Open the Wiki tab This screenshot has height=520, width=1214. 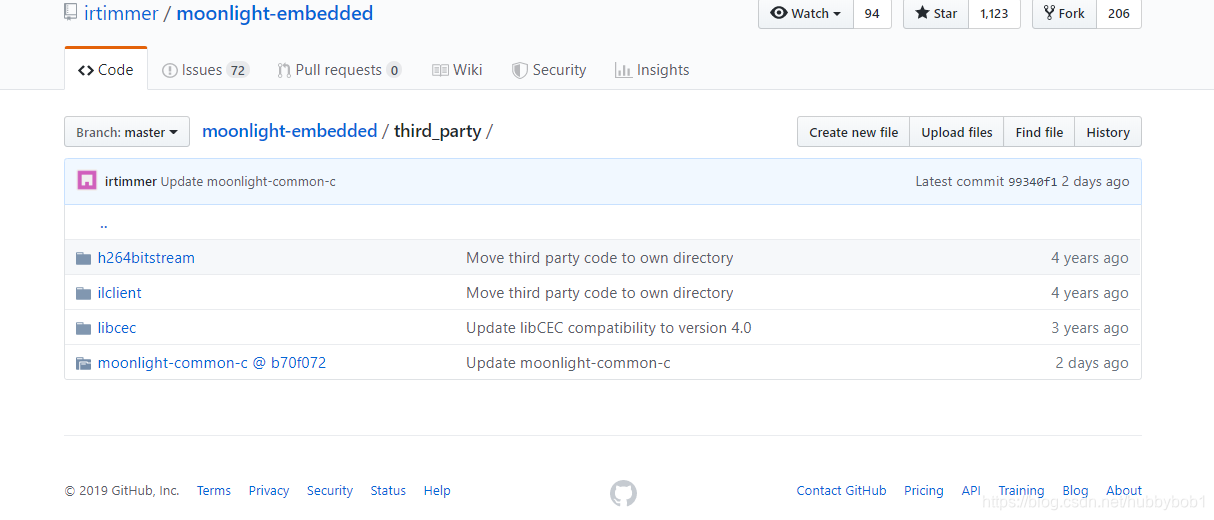(x=457, y=70)
